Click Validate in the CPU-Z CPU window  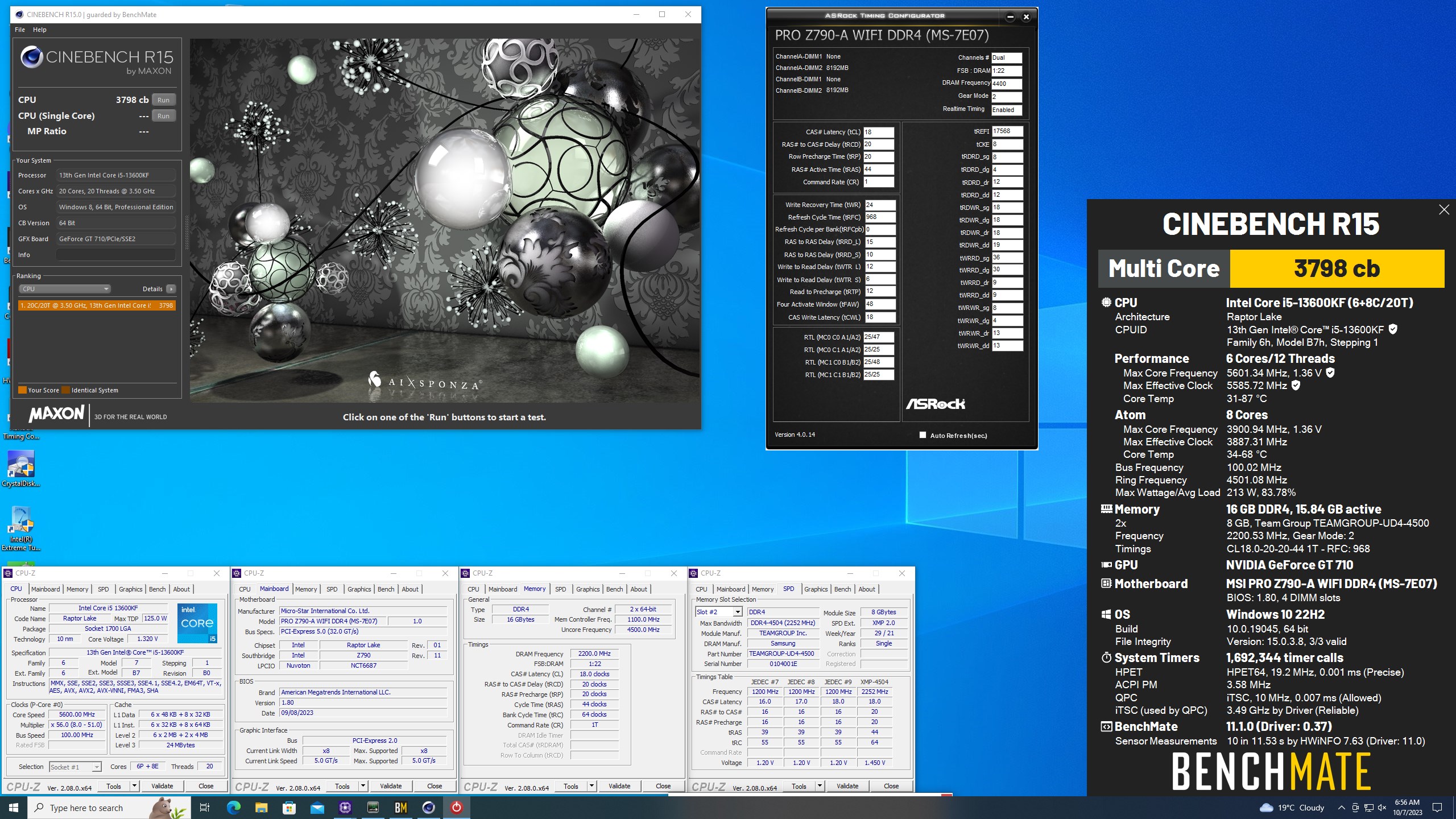coord(162,786)
